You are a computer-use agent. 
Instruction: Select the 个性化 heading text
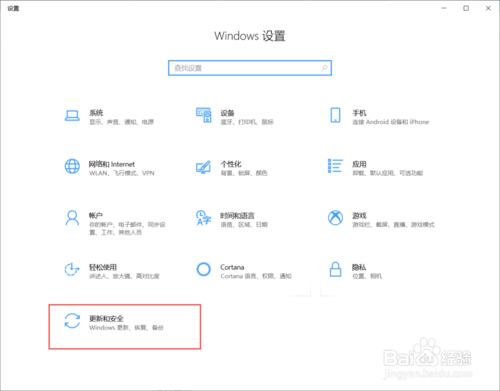231,164
